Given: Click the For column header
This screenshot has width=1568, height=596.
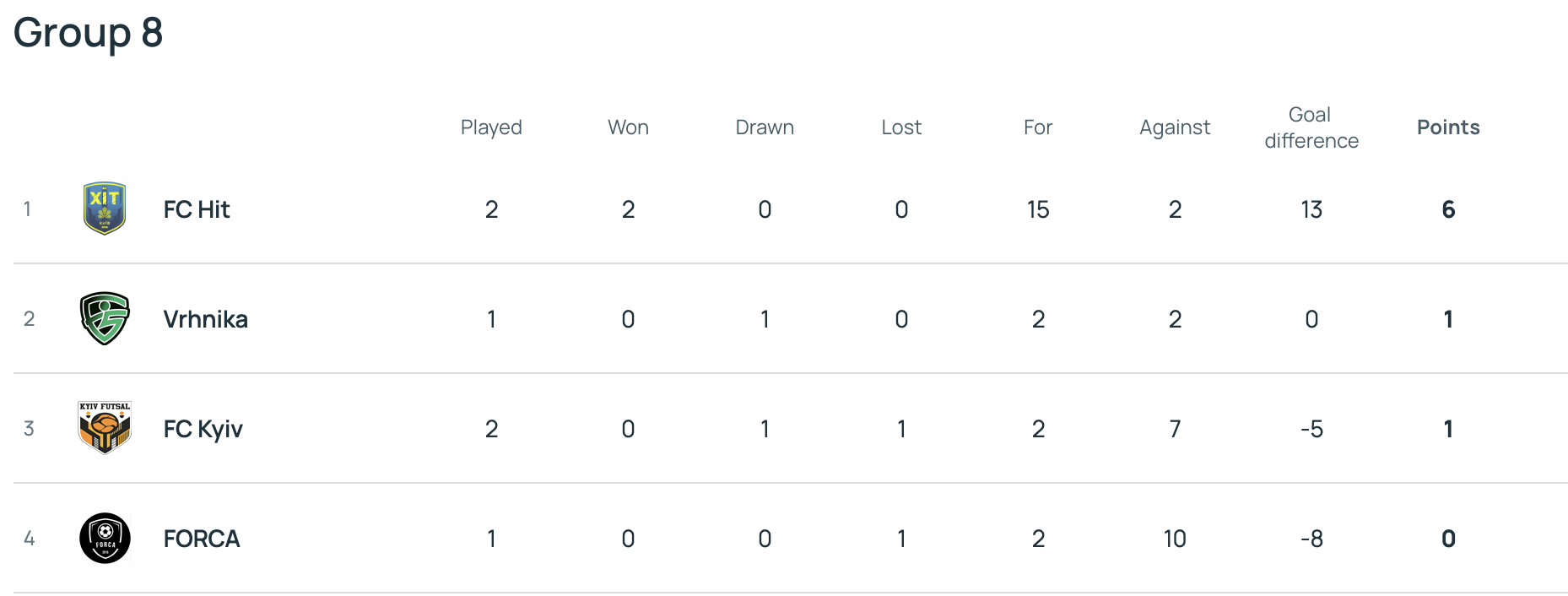Looking at the screenshot, I should tap(1038, 127).
